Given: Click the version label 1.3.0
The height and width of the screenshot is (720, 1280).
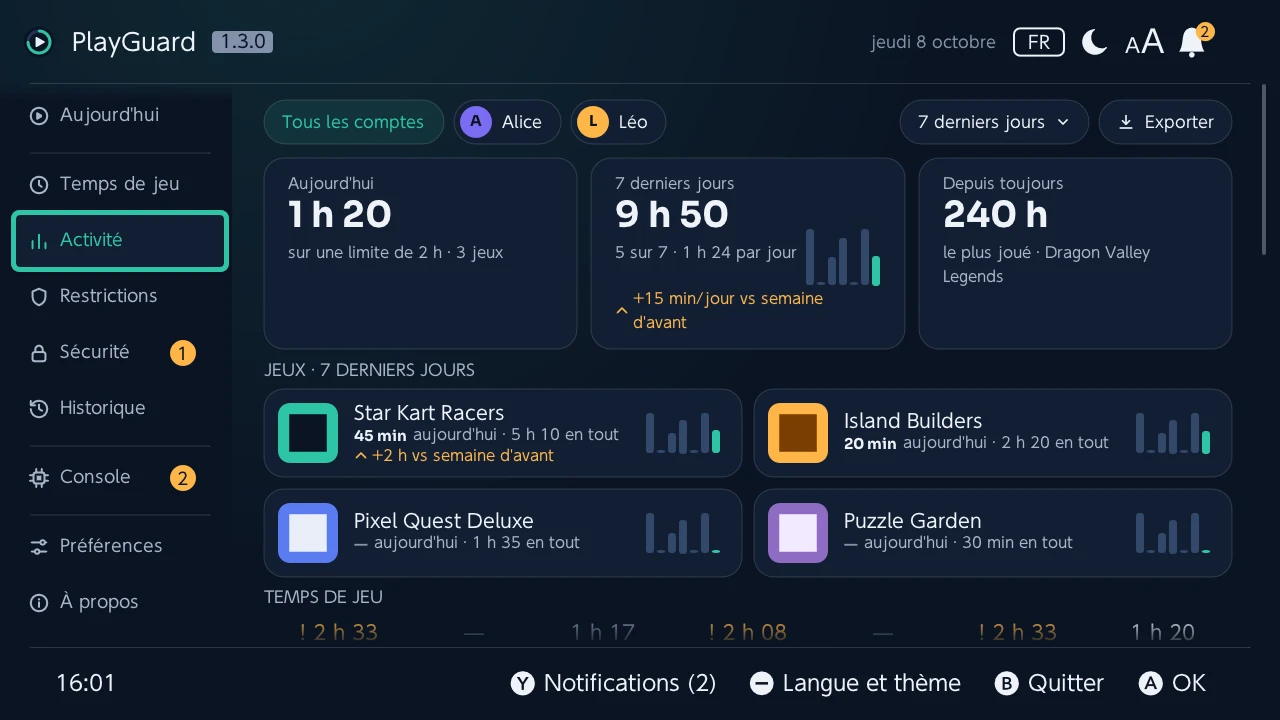Looking at the screenshot, I should click(242, 42).
